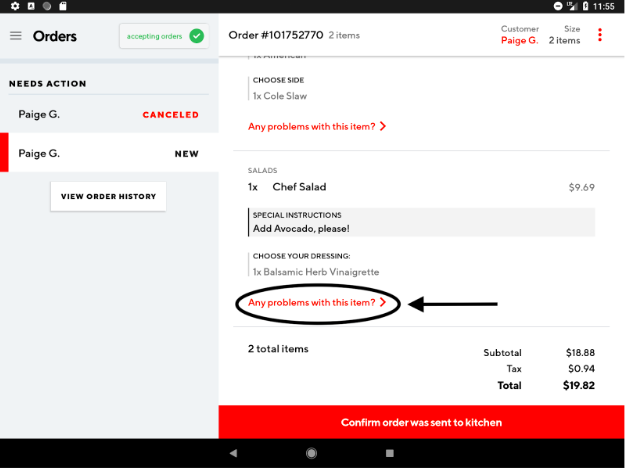The image size is (625, 469).
Task: Click the settings gear in status bar
Action: [x=15, y=6]
